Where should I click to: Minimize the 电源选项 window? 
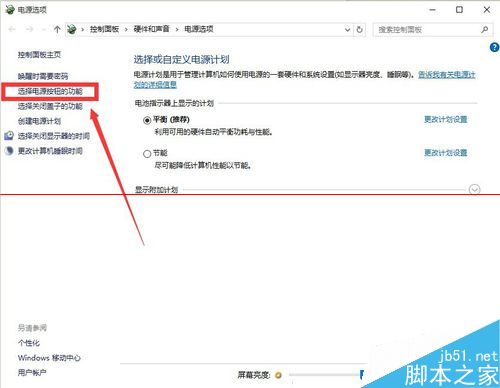click(433, 10)
